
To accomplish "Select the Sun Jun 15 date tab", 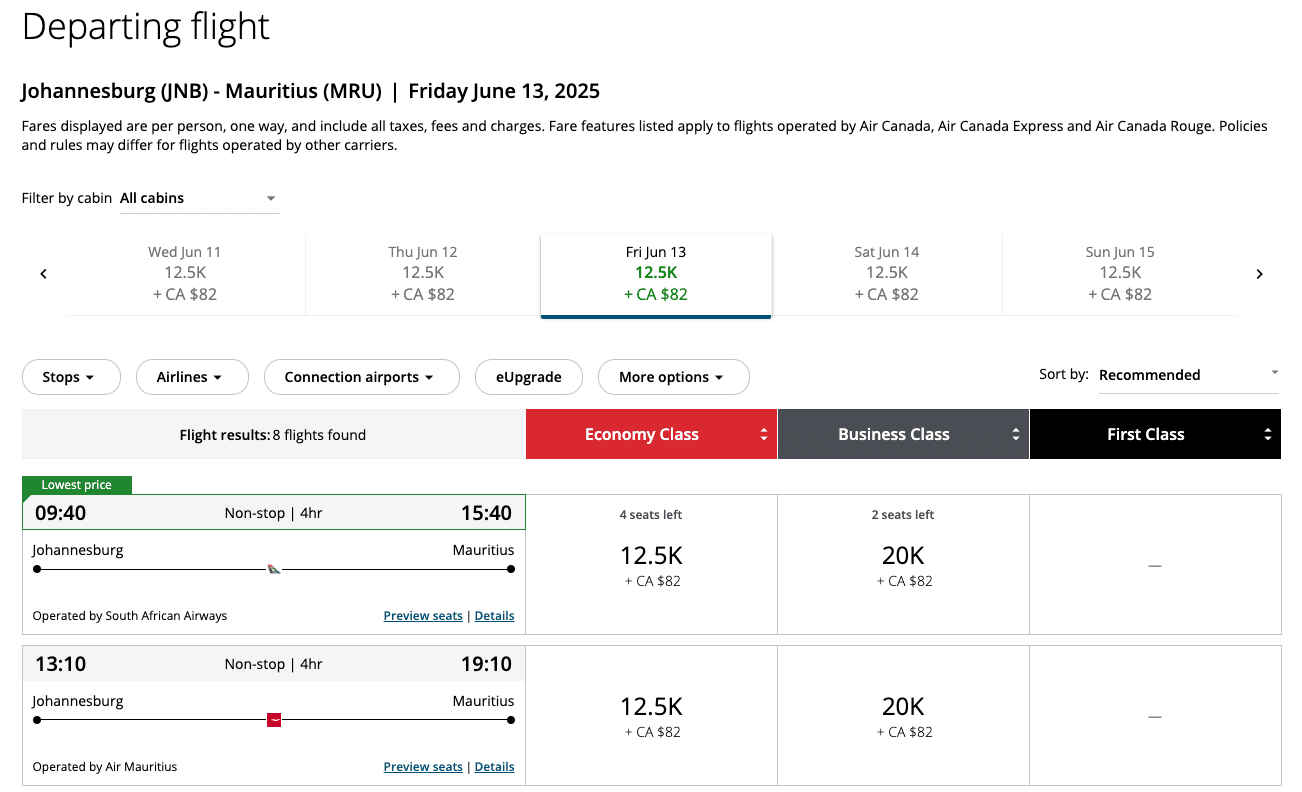I will [1120, 273].
